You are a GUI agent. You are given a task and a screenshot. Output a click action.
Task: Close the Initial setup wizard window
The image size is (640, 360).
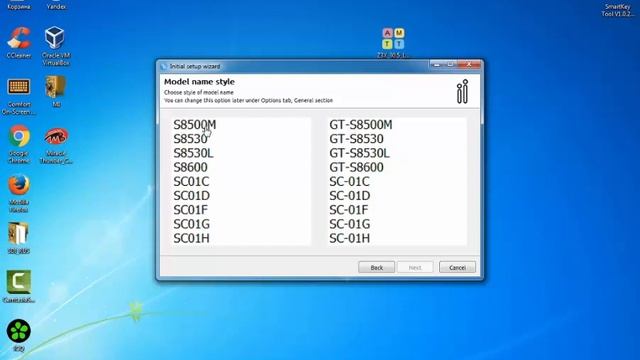point(469,64)
